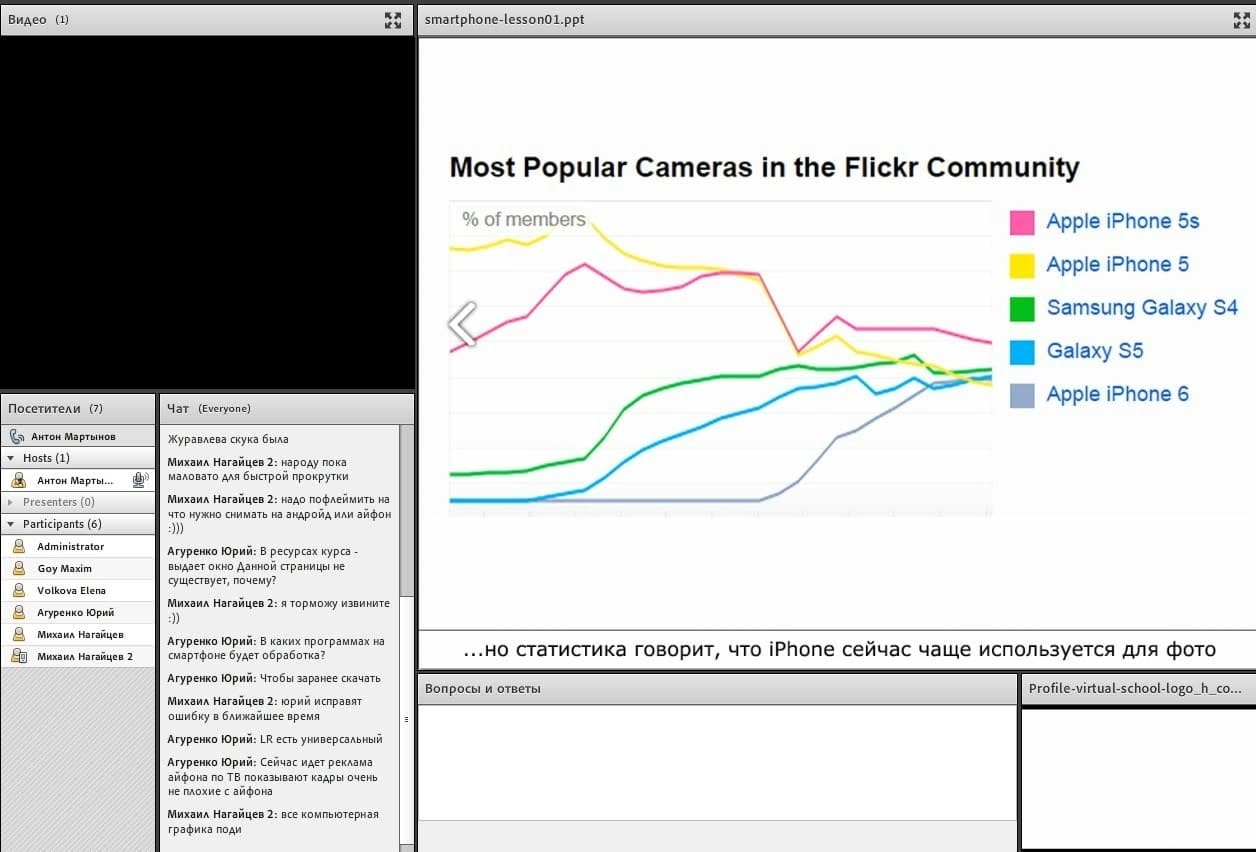The image size is (1256, 852).
Task: Click Михаил Нагайцев 2's participant icon
Action: [18, 656]
